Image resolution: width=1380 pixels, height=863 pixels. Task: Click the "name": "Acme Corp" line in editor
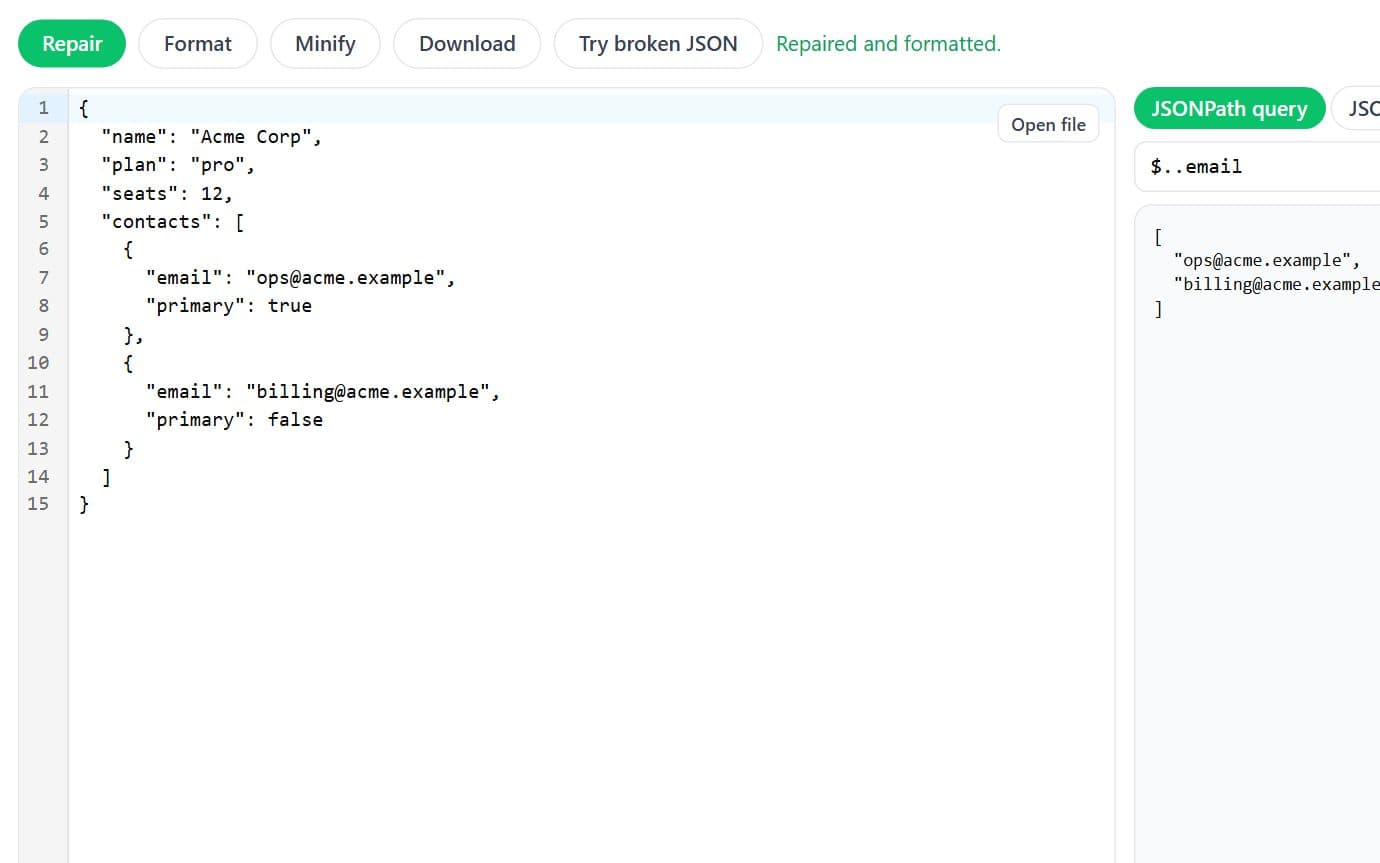[212, 137]
